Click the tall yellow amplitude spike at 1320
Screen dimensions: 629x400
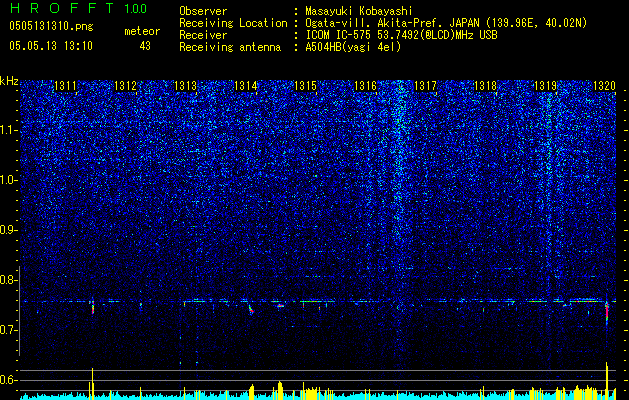[607, 381]
